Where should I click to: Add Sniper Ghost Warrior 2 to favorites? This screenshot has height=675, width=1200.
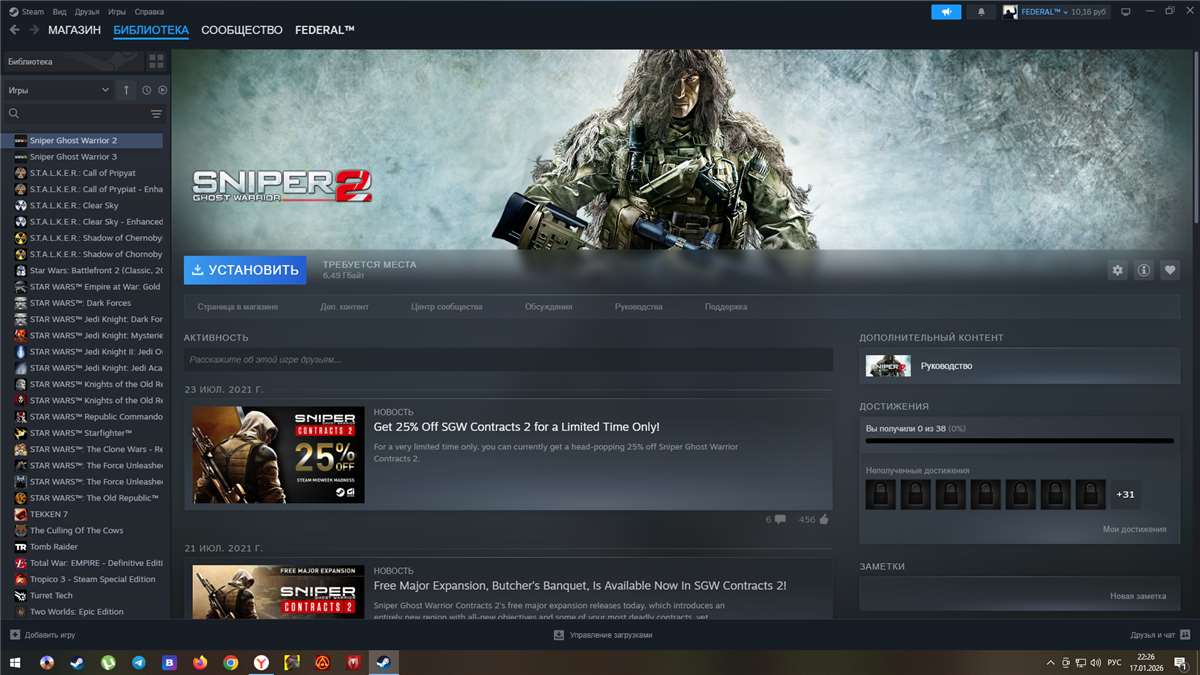coord(1169,270)
